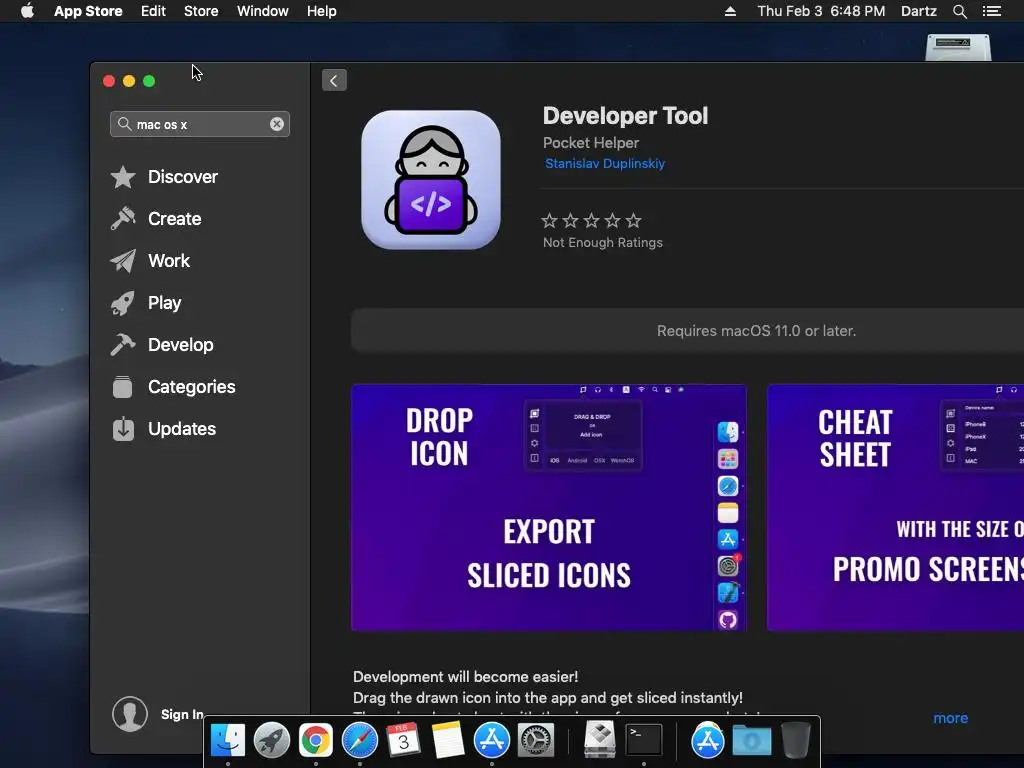Open the Play section

[x=164, y=303]
